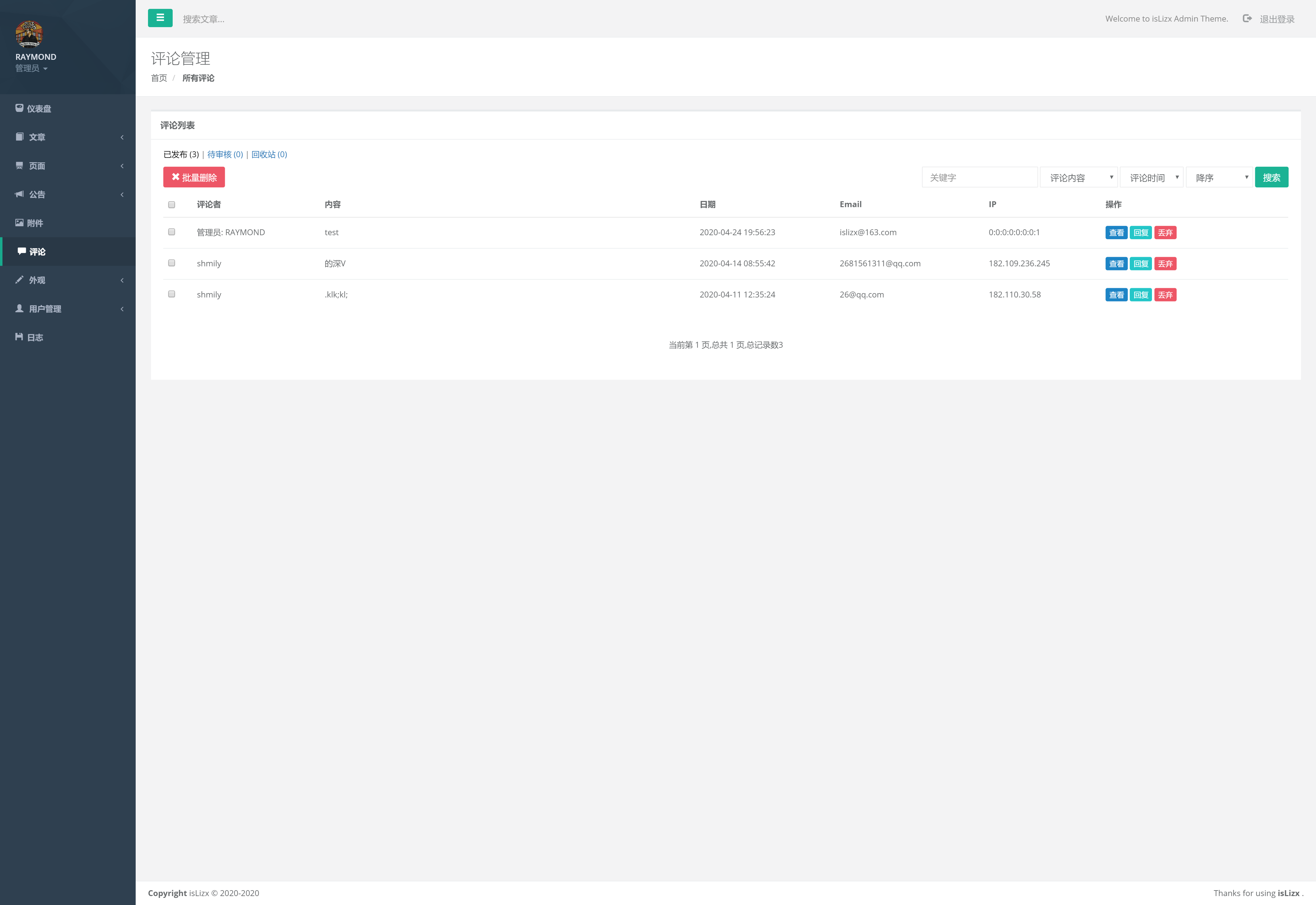Open the logs save icon 日志
Image resolution: width=1316 pixels, height=905 pixels.
(x=19, y=337)
